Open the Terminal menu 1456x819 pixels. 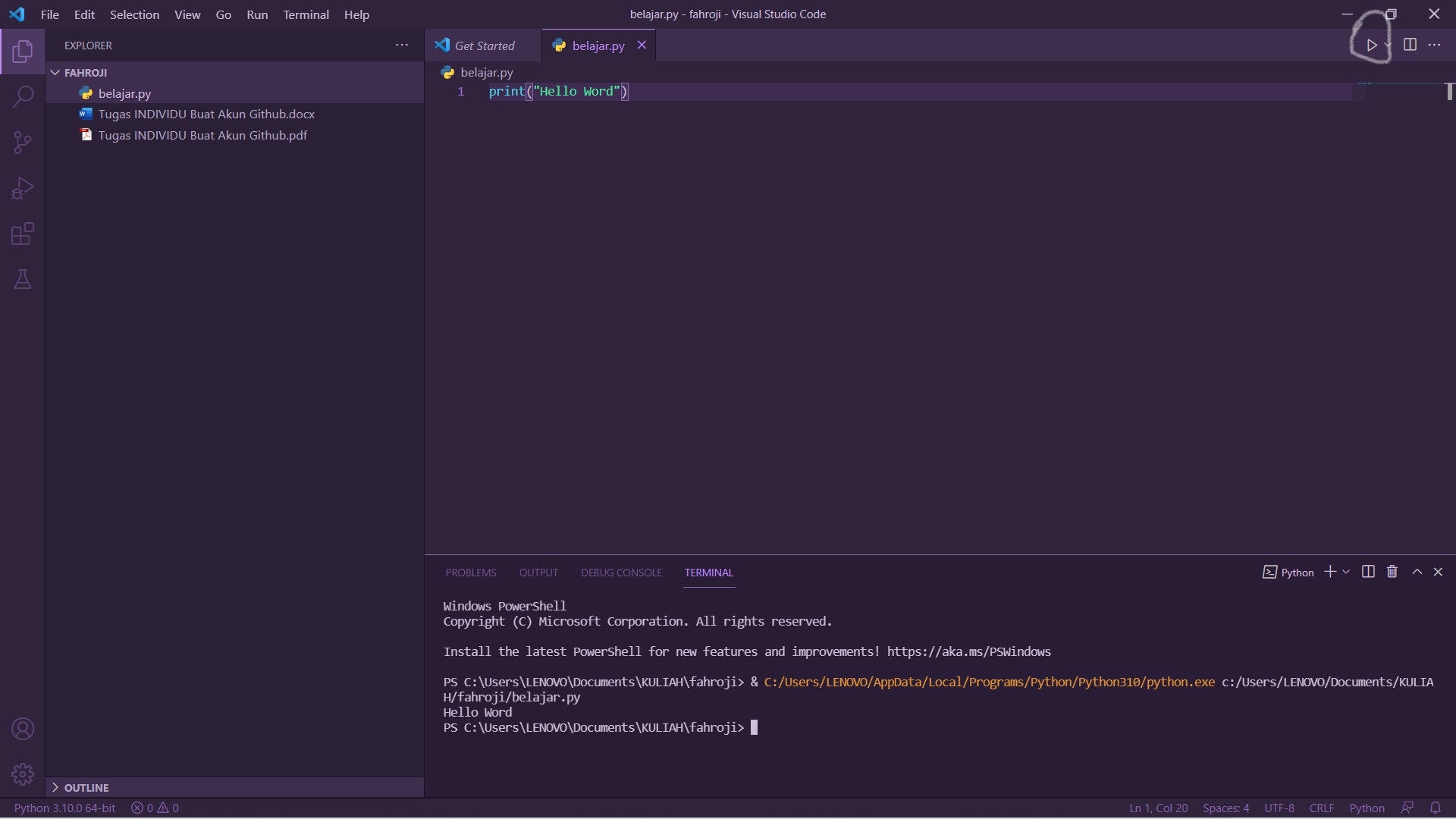[x=306, y=14]
